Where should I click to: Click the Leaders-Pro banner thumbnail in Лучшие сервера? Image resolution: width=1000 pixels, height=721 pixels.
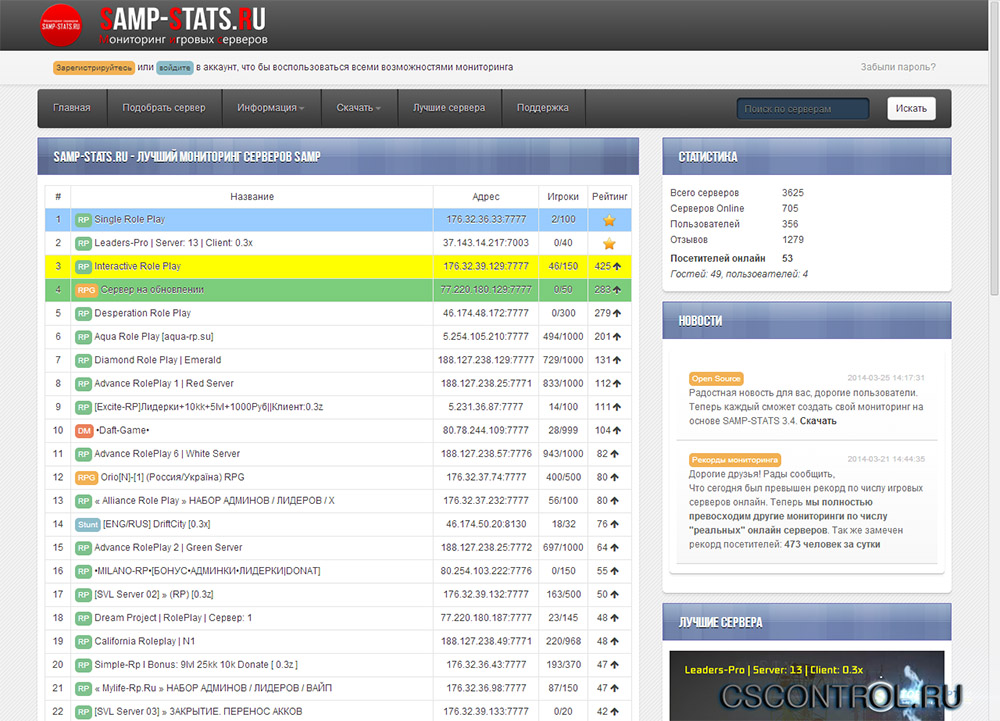[x=807, y=686]
